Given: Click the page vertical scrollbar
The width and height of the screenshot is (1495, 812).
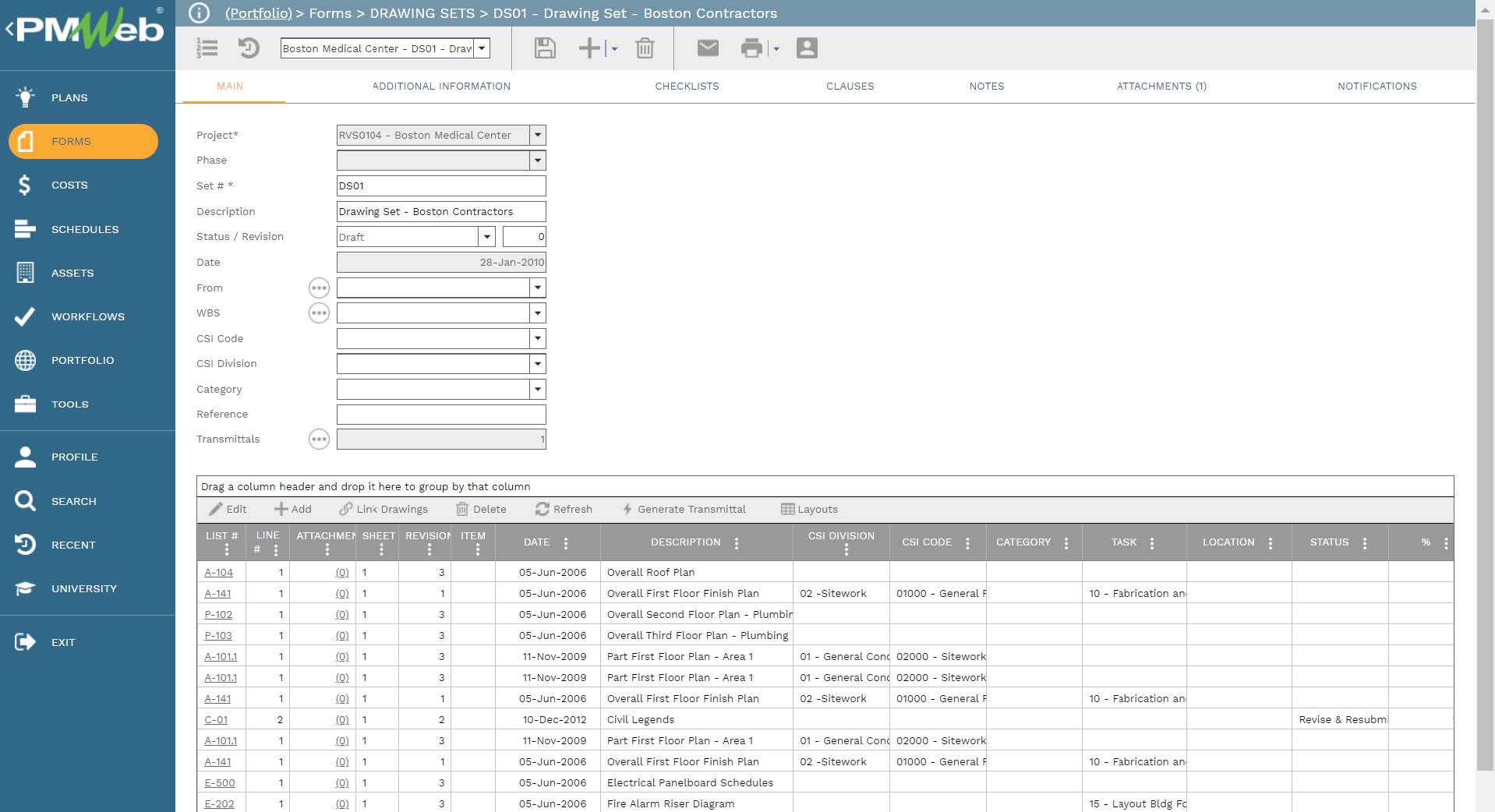Looking at the screenshot, I should (x=1485, y=394).
